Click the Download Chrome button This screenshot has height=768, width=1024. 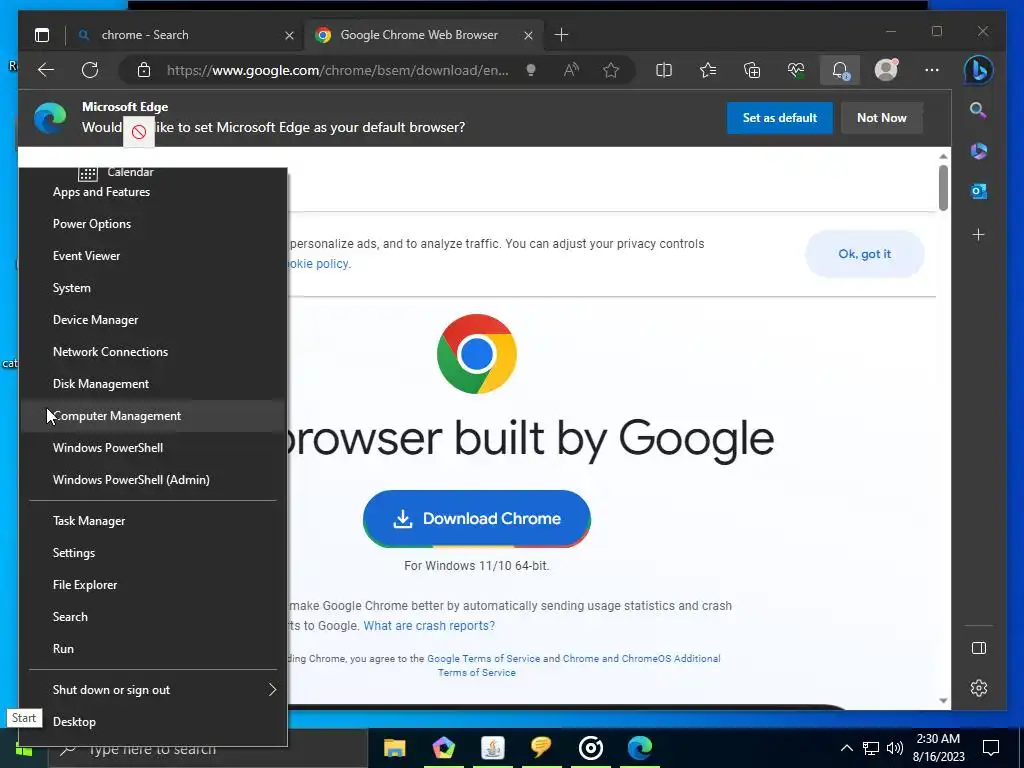pyautogui.click(x=477, y=519)
